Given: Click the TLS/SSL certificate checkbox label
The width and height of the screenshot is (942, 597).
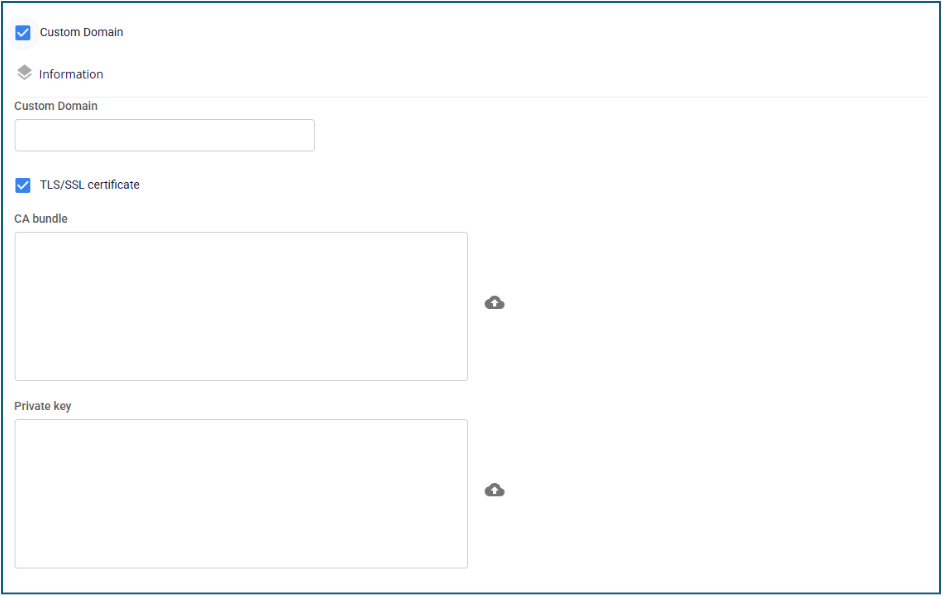Looking at the screenshot, I should point(89,185).
